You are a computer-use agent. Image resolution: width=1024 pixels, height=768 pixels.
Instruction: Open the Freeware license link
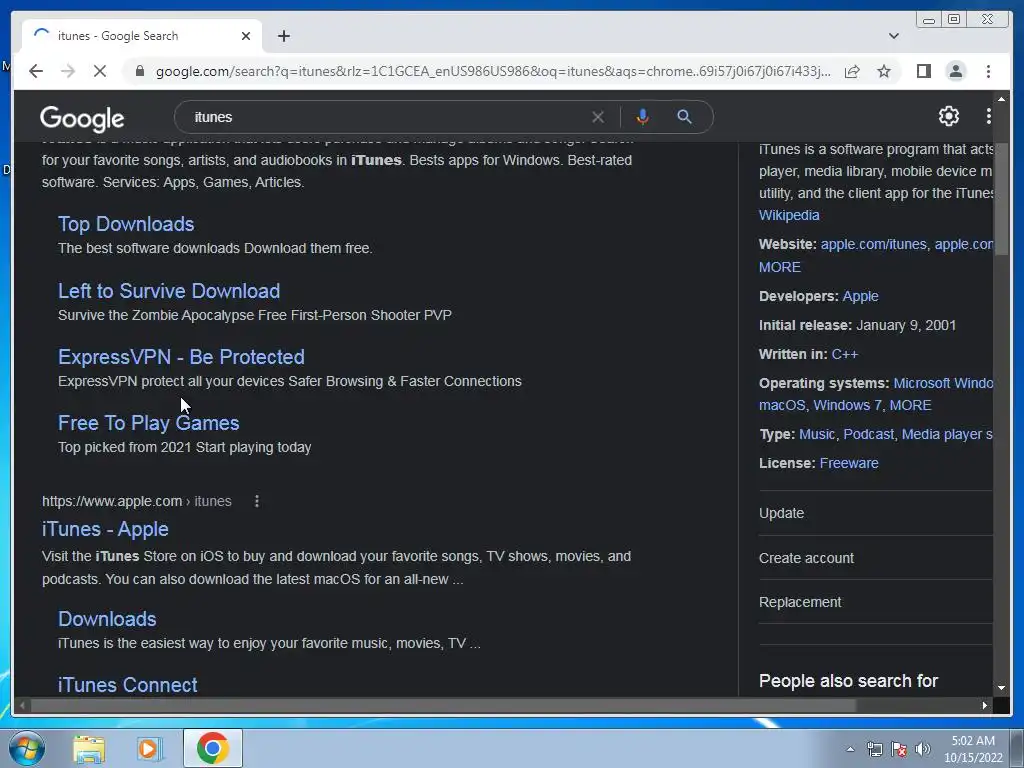pos(849,463)
